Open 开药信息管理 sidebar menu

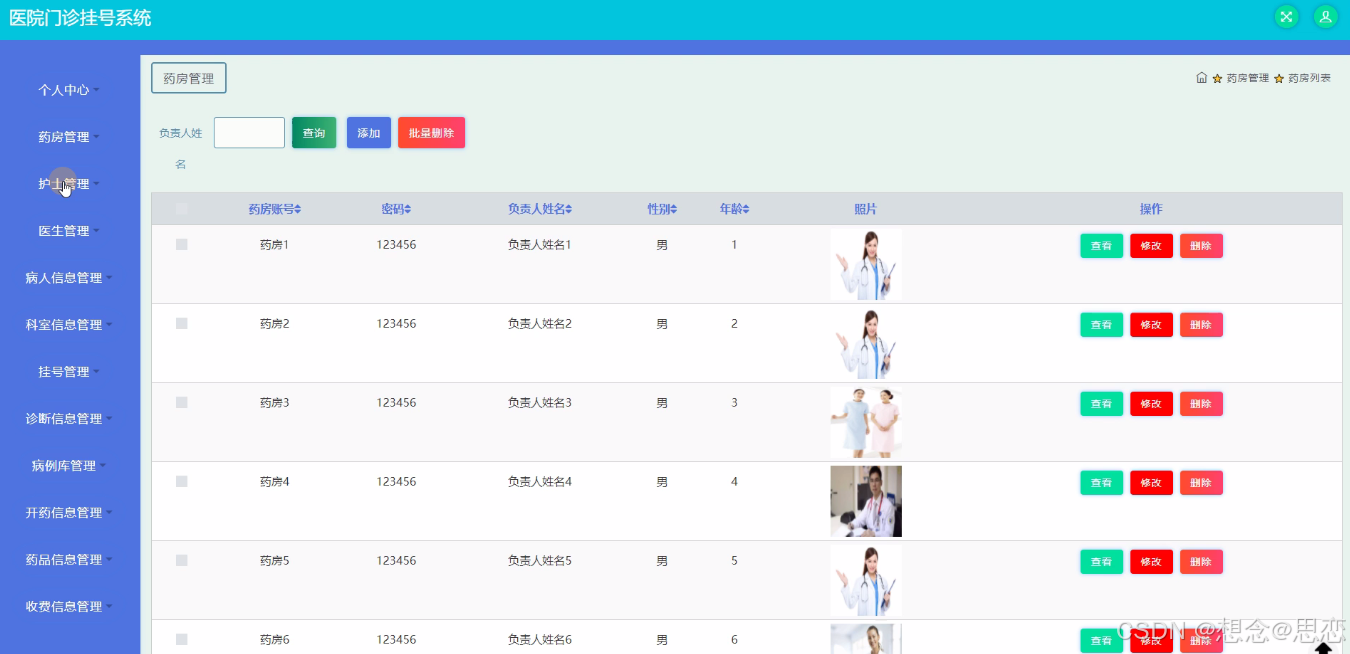click(x=69, y=513)
